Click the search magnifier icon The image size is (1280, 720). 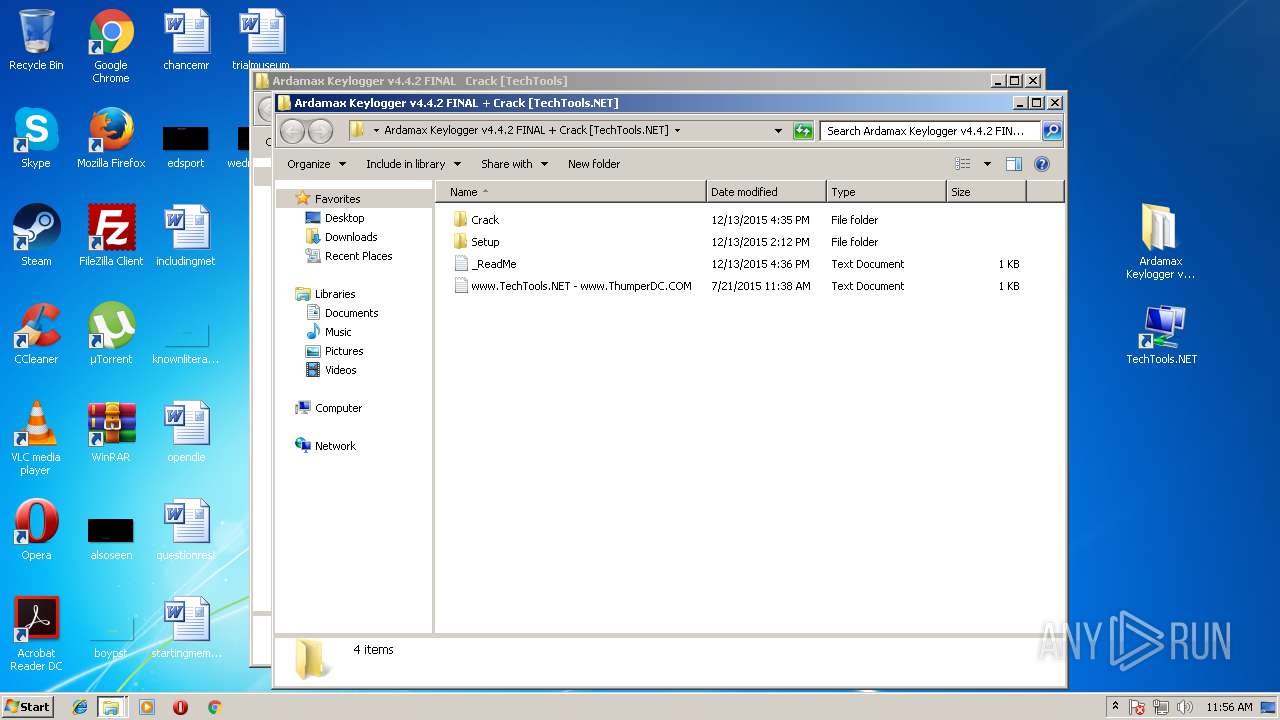(x=1051, y=131)
